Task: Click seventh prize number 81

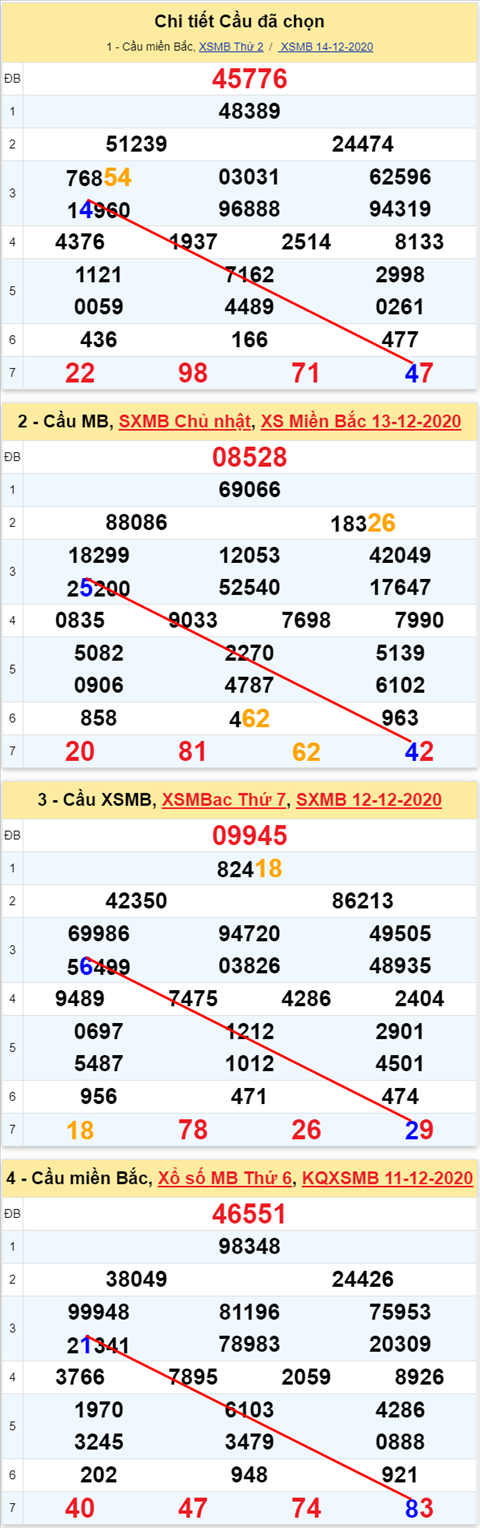Action: (193, 751)
